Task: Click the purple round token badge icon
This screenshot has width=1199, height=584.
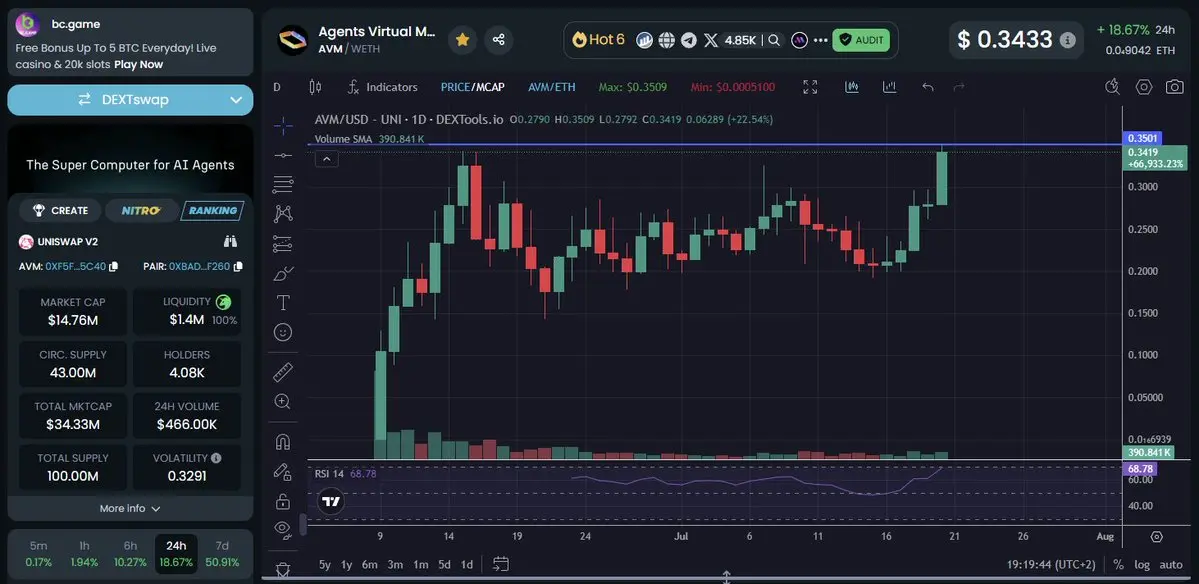Action: tap(799, 40)
